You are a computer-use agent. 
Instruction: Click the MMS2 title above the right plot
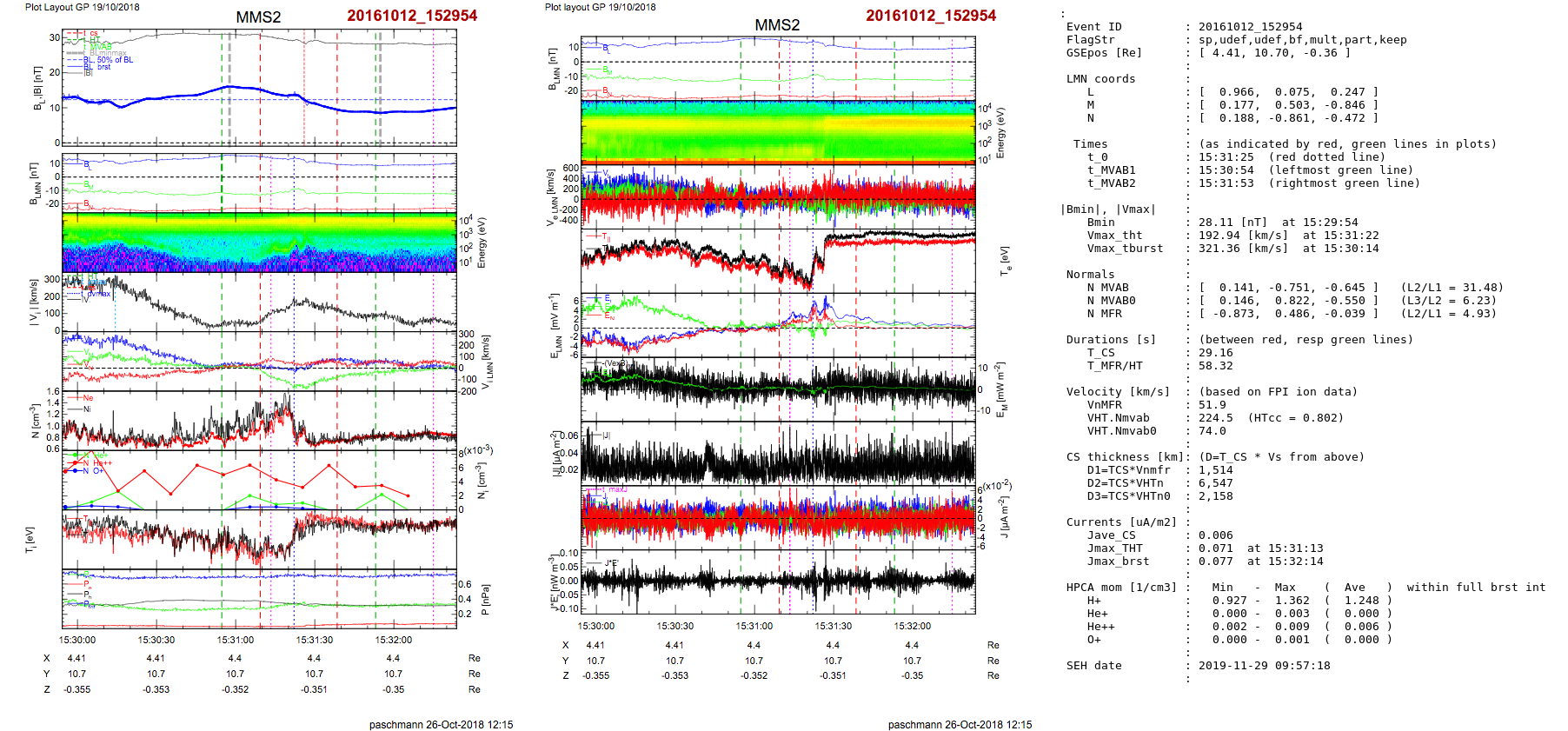pos(777,25)
